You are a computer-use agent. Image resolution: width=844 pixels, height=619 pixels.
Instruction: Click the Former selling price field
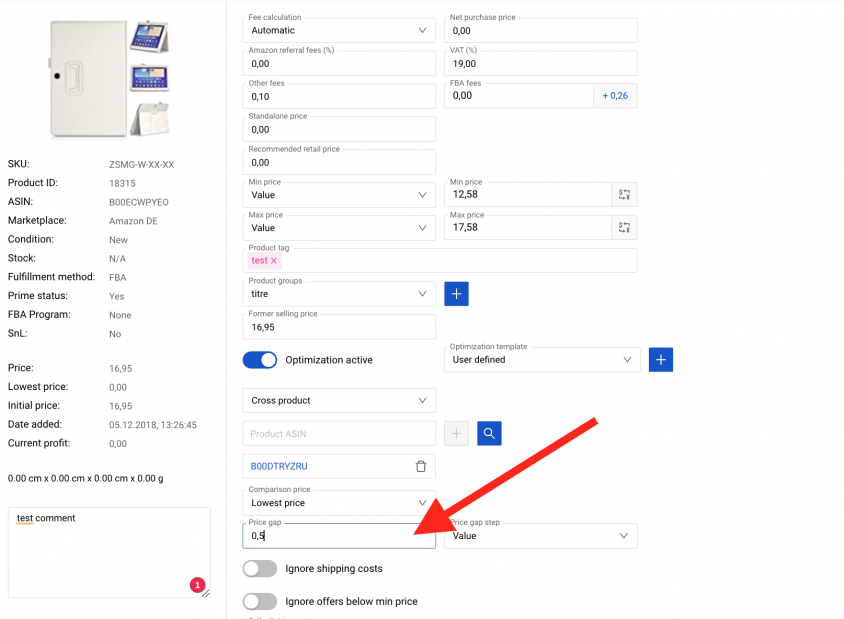(x=339, y=327)
